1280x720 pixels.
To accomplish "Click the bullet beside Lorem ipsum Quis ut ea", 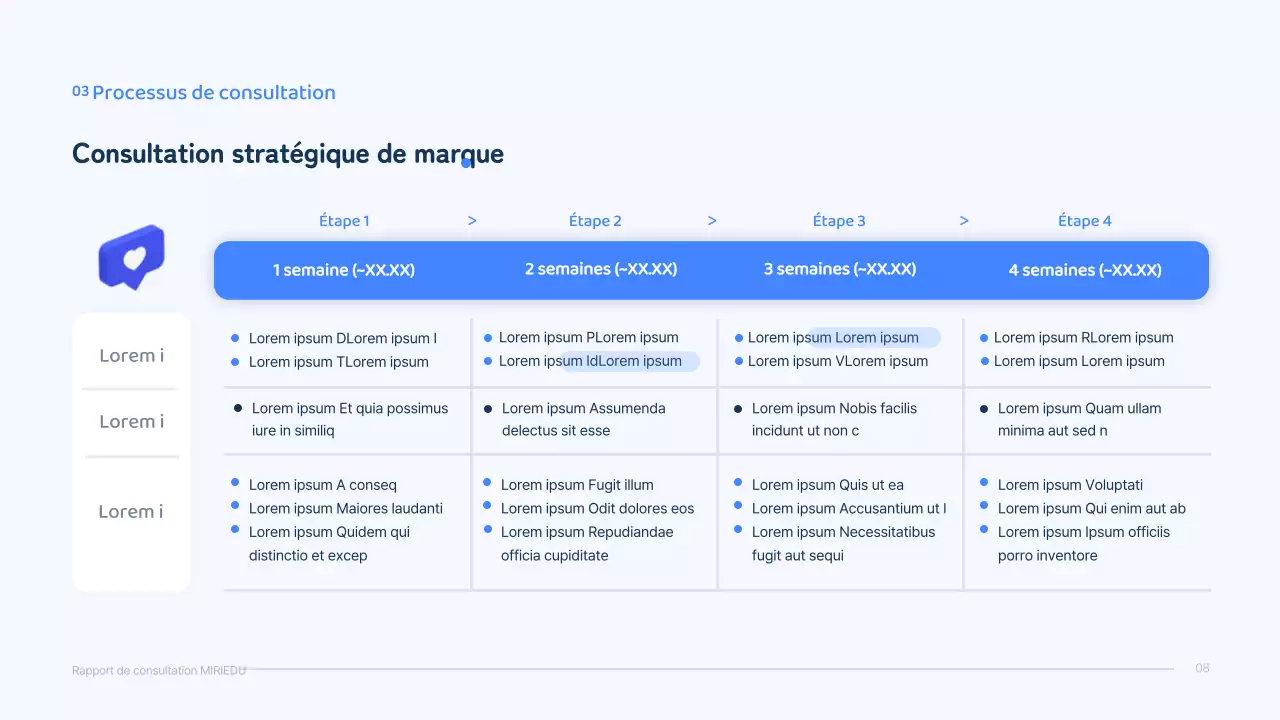I will pyautogui.click(x=736, y=485).
